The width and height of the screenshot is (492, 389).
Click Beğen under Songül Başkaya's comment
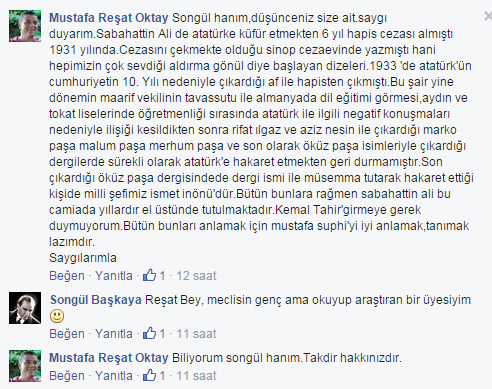[67, 334]
